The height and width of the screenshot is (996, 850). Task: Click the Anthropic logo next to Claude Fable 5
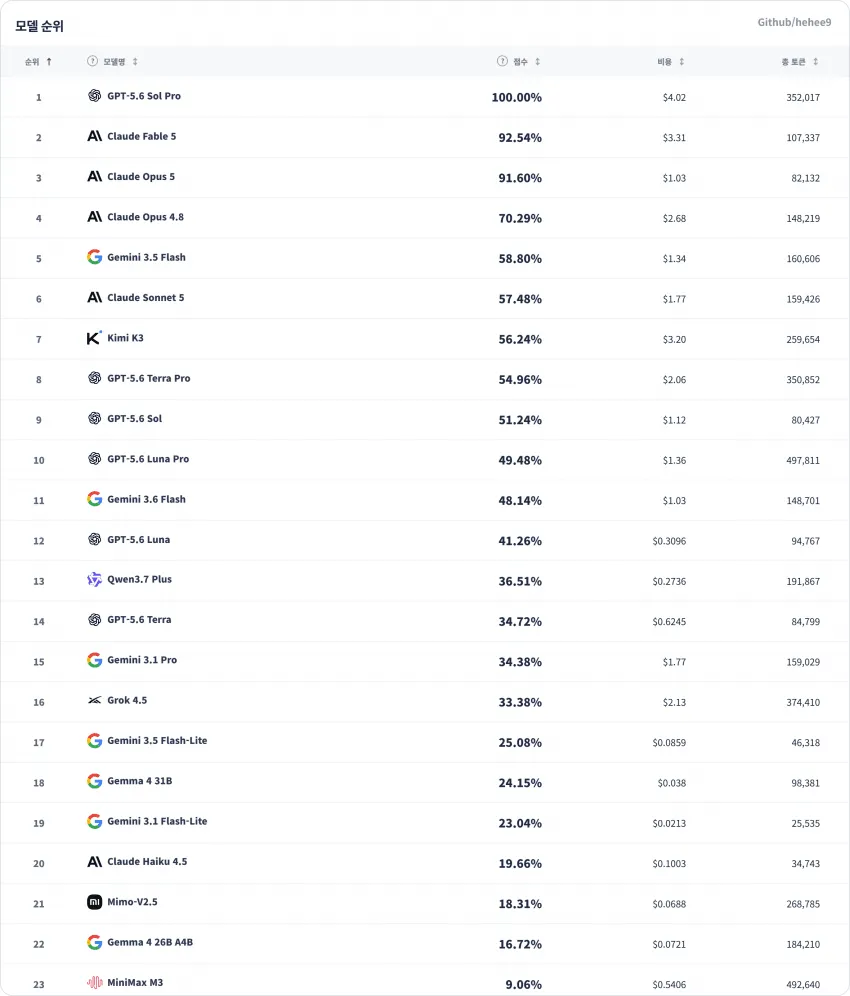coord(95,136)
